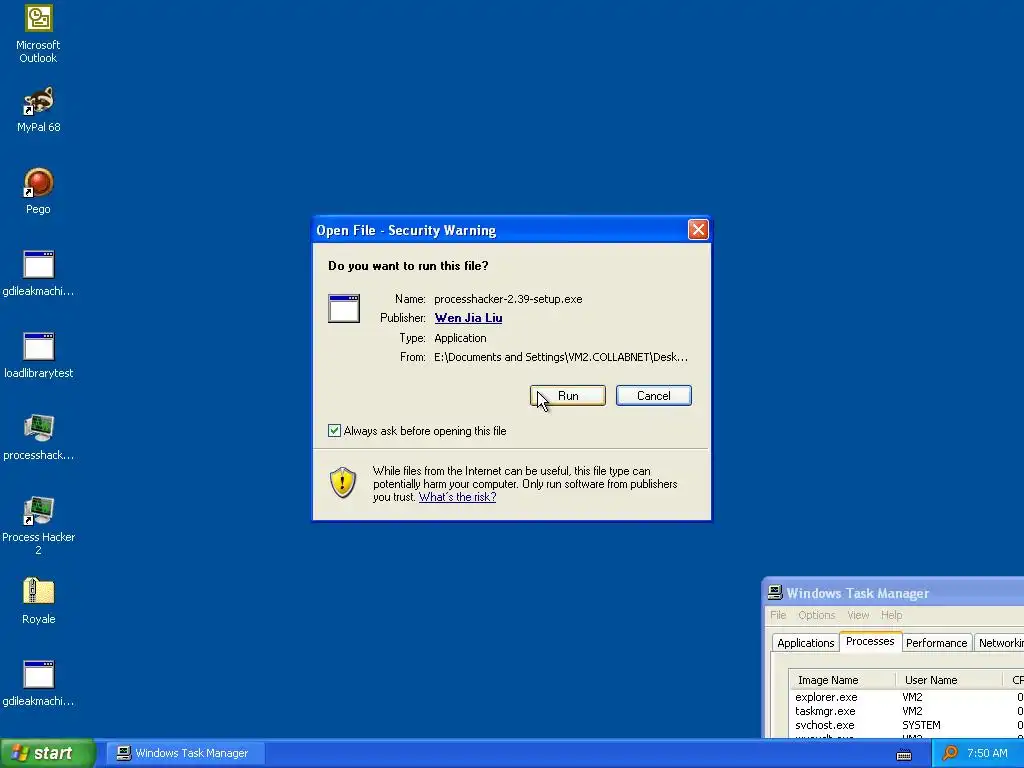Screen dimensions: 1024x768
Task: Open the Options menu in Task Manager
Action: coord(816,615)
